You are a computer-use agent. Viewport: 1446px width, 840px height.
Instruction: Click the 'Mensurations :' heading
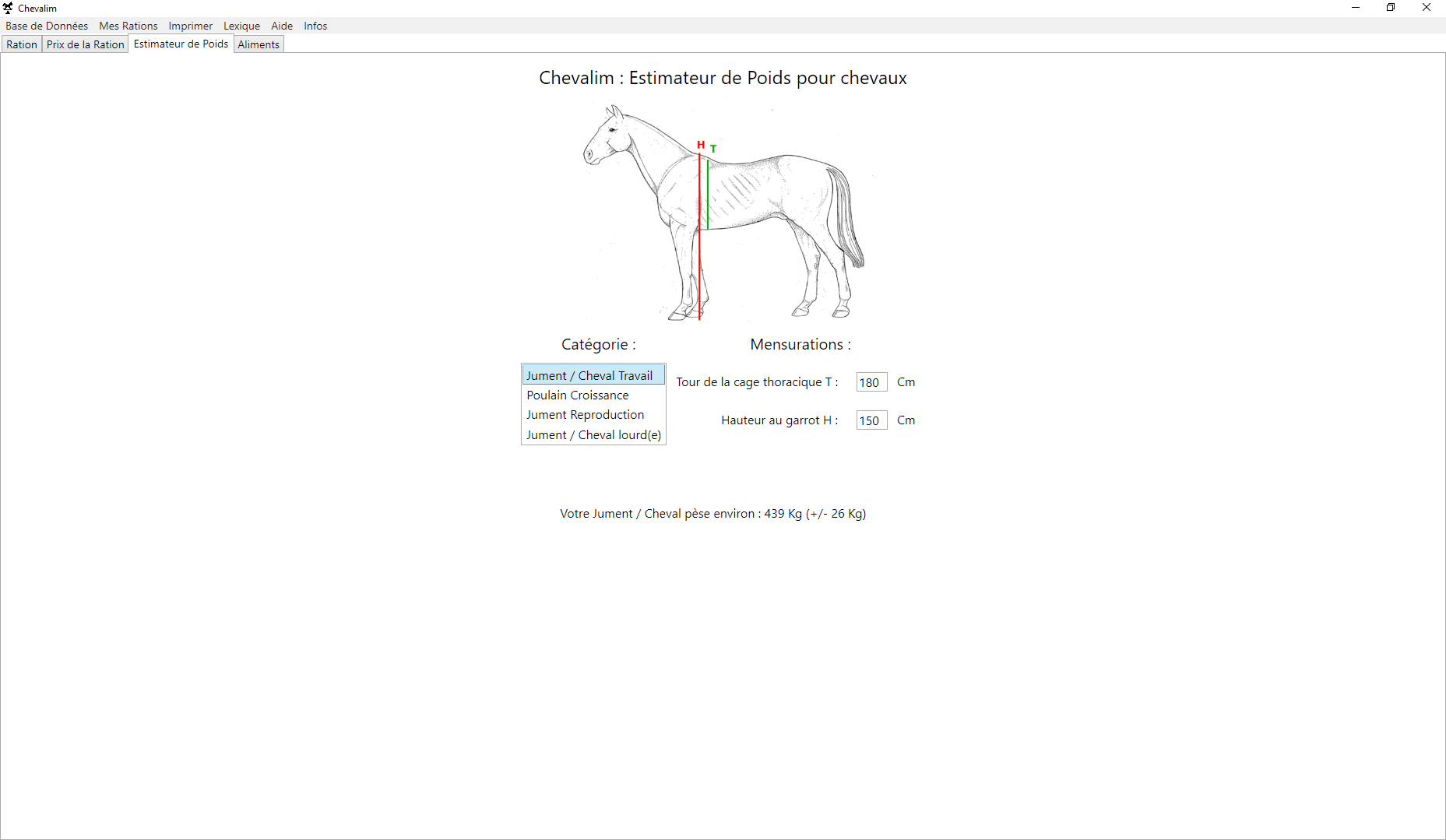[800, 344]
